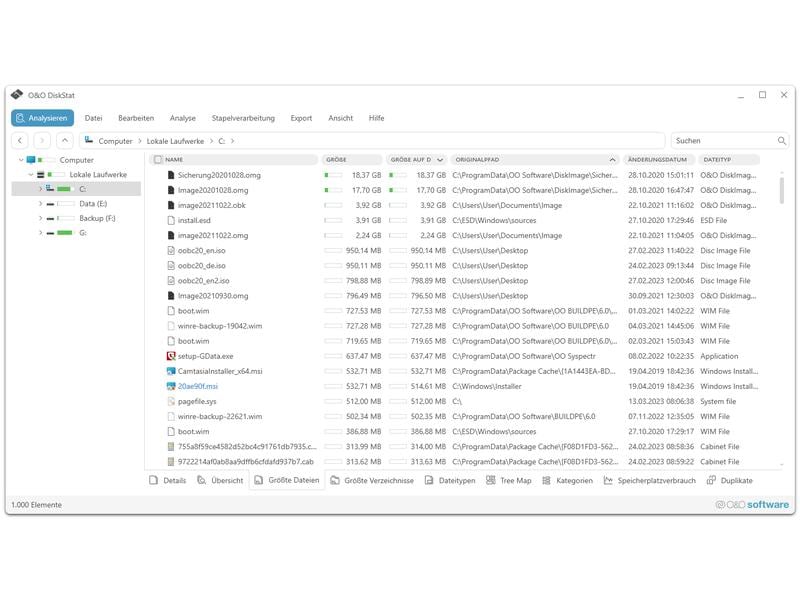Viewport: 800px width, 600px height.
Task: Click the install.esd file icon
Action: coord(171,220)
